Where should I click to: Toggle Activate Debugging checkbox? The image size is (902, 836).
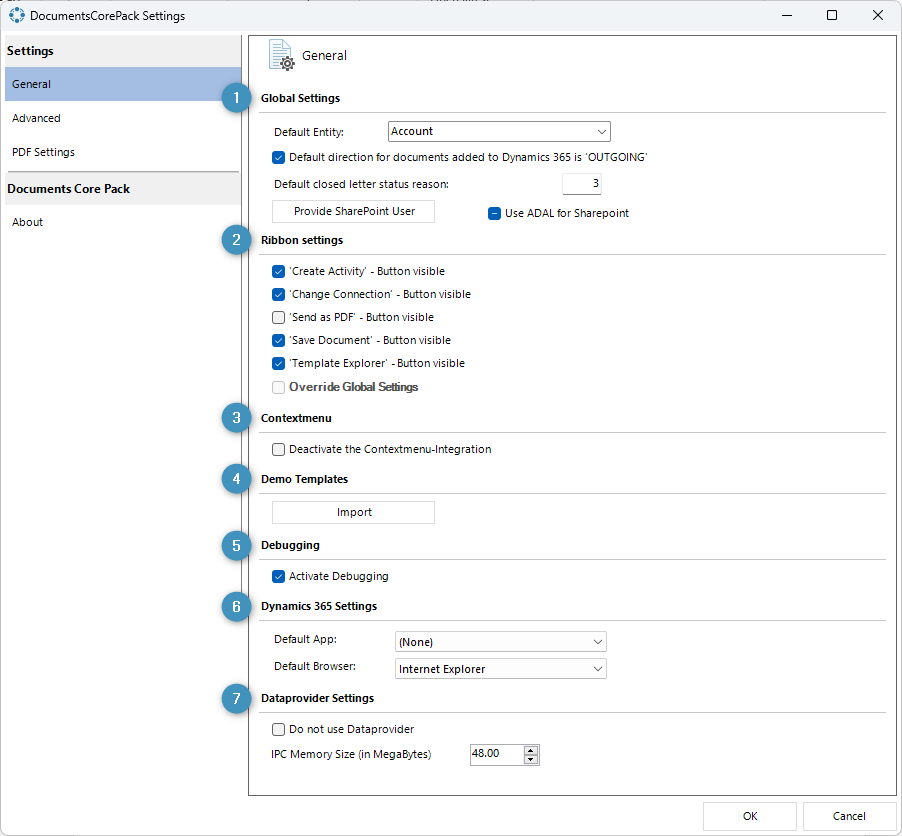[278, 576]
